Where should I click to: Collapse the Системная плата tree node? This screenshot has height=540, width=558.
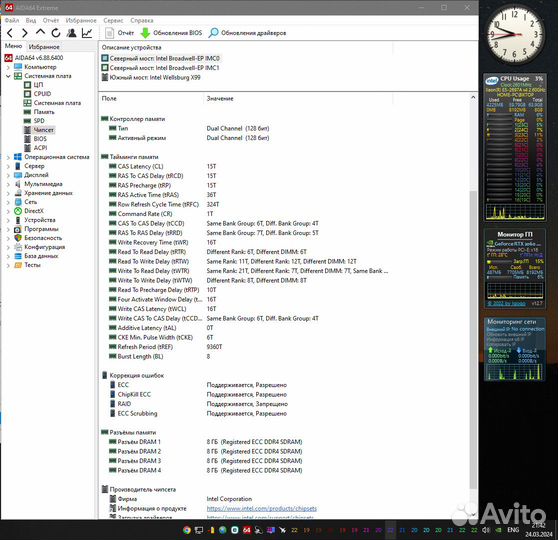8,76
